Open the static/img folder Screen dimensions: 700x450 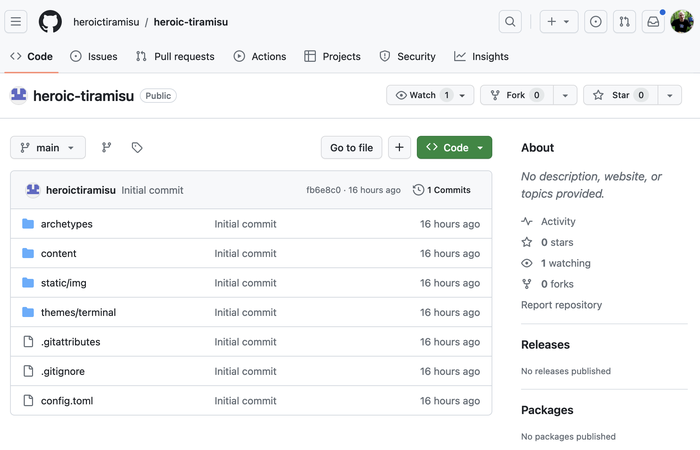click(64, 283)
